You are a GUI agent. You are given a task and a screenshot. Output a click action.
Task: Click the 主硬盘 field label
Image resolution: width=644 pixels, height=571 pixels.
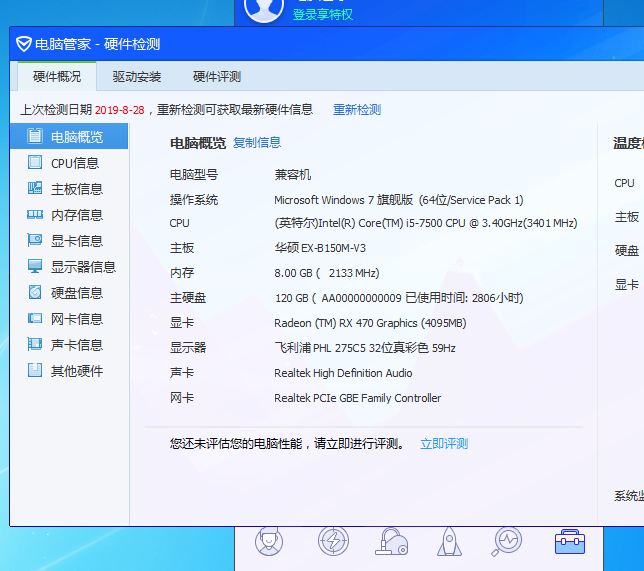pos(188,298)
